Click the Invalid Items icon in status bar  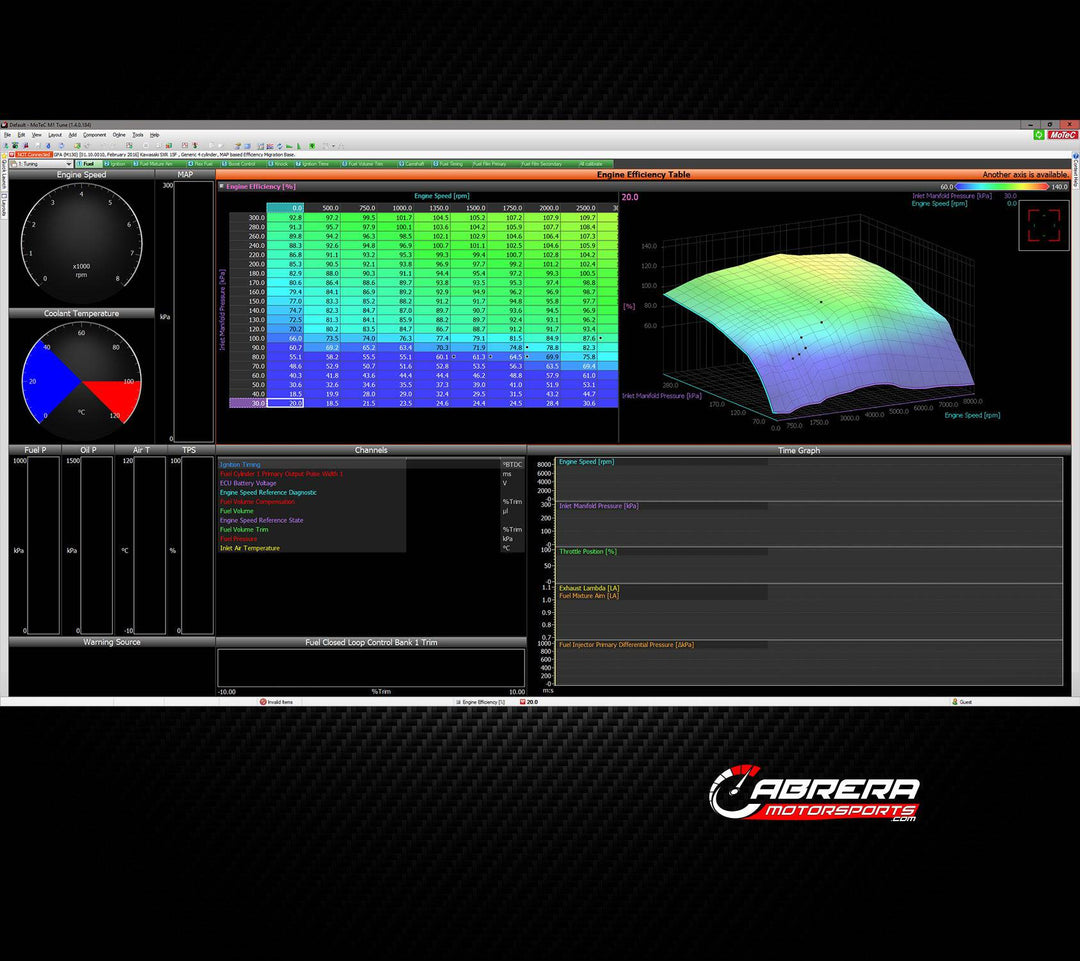click(x=265, y=703)
